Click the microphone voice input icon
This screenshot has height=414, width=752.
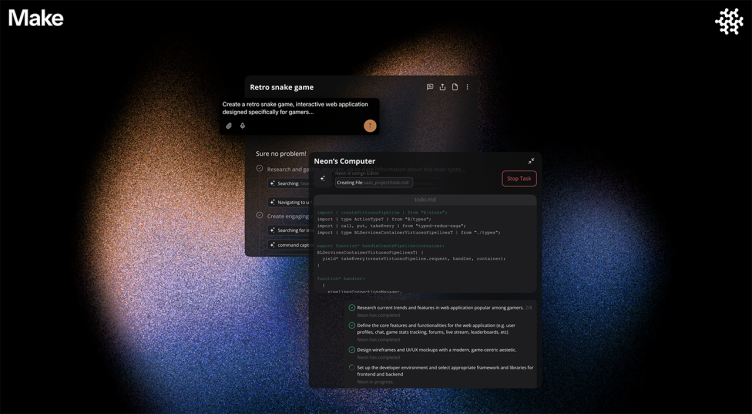tap(242, 126)
